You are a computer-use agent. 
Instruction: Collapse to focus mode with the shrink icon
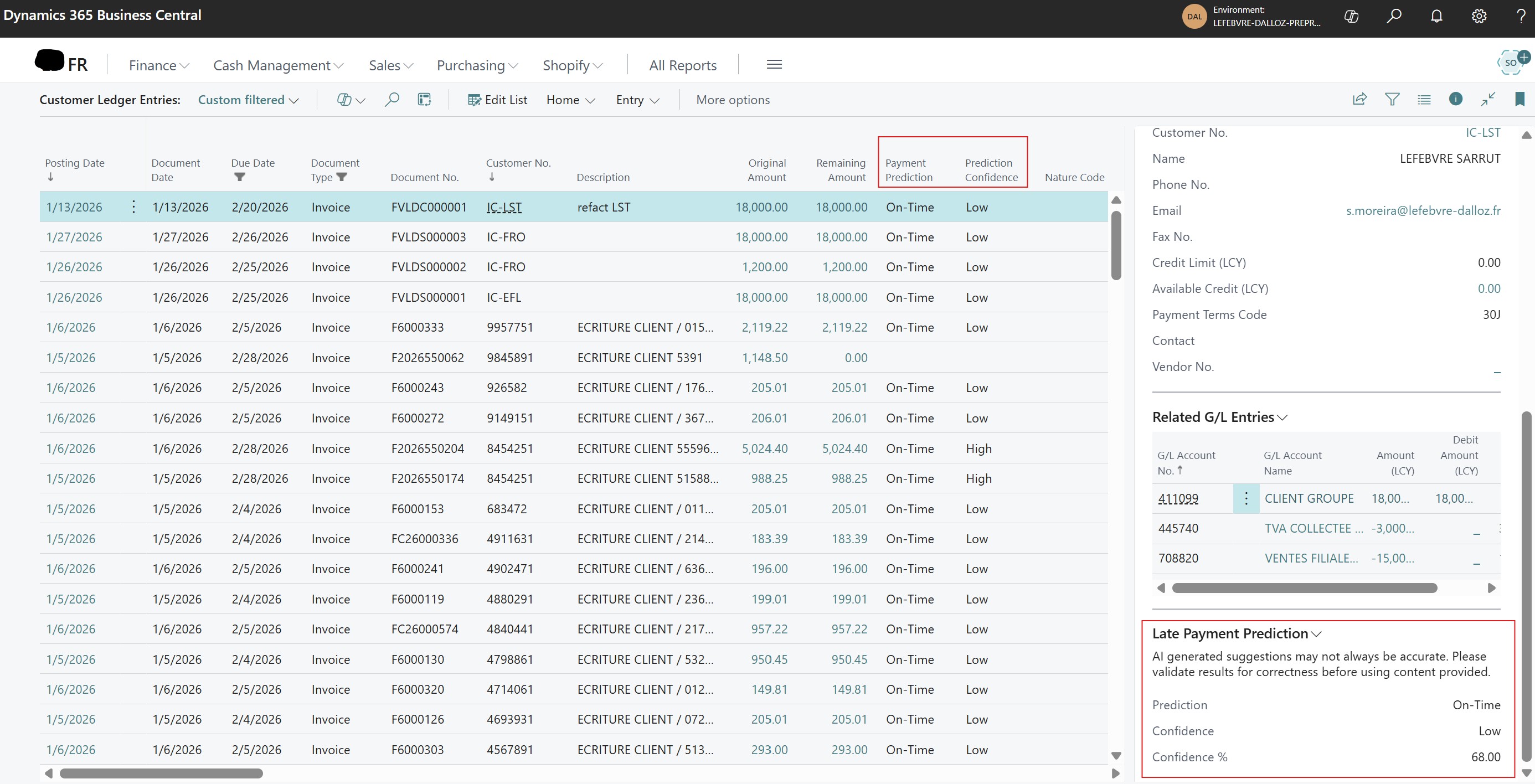point(1488,99)
